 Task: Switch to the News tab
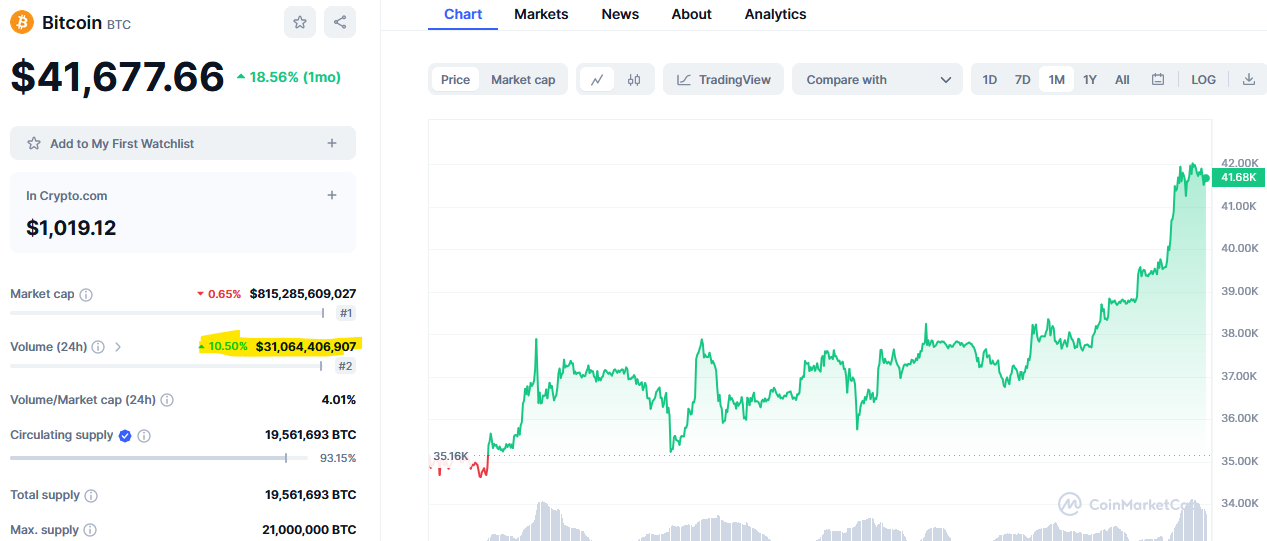pos(620,14)
